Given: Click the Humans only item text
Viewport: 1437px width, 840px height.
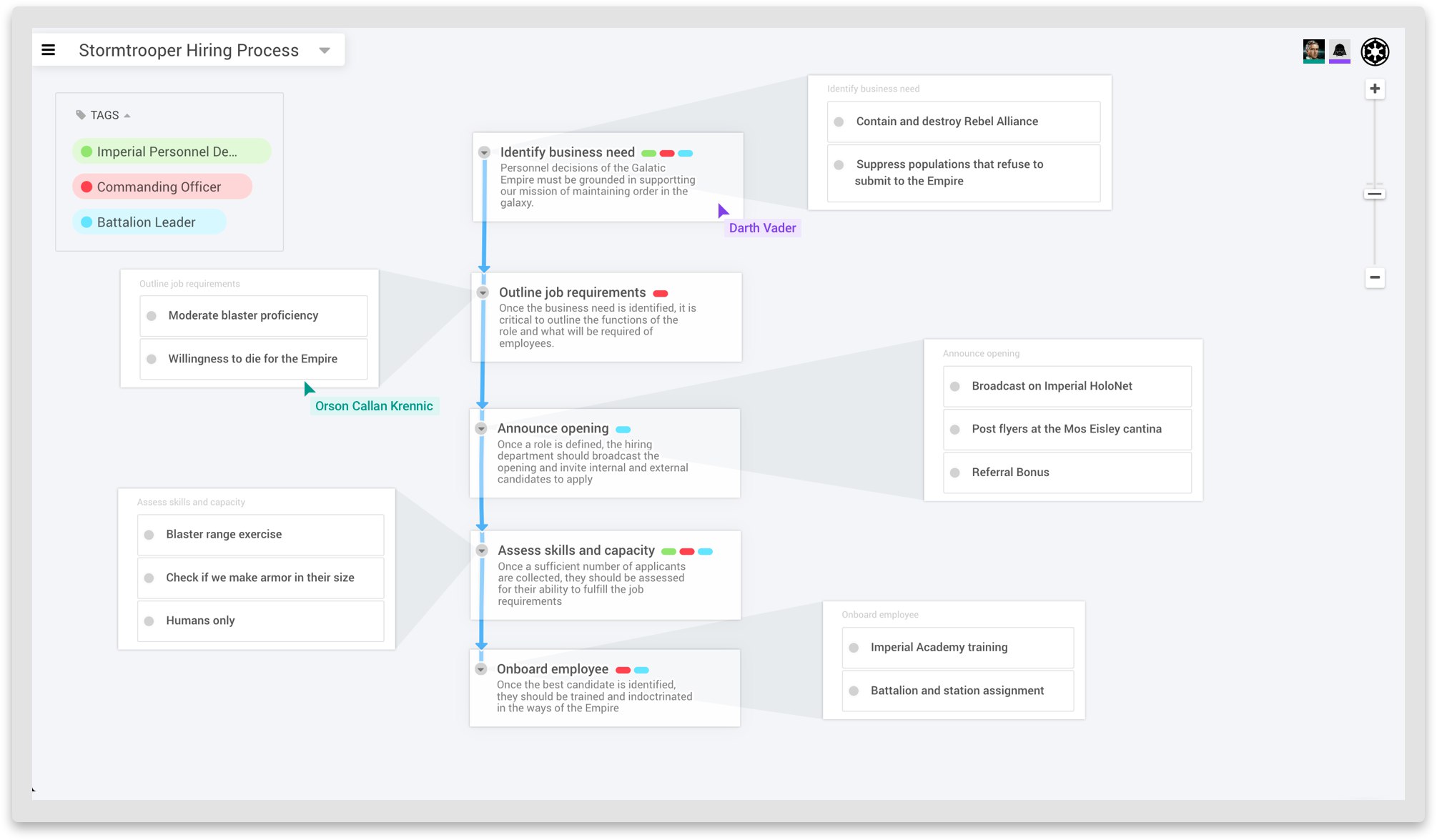Looking at the screenshot, I should 200,621.
